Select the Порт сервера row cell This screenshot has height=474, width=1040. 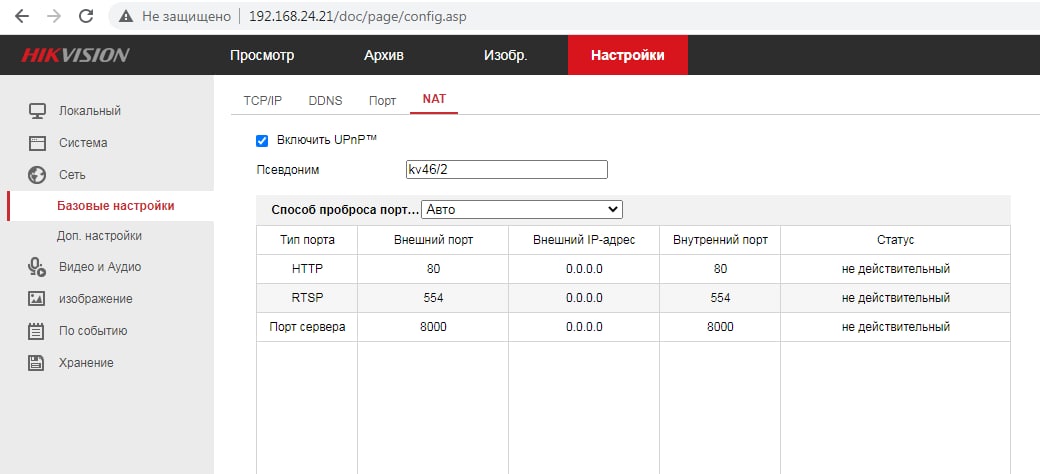307,327
